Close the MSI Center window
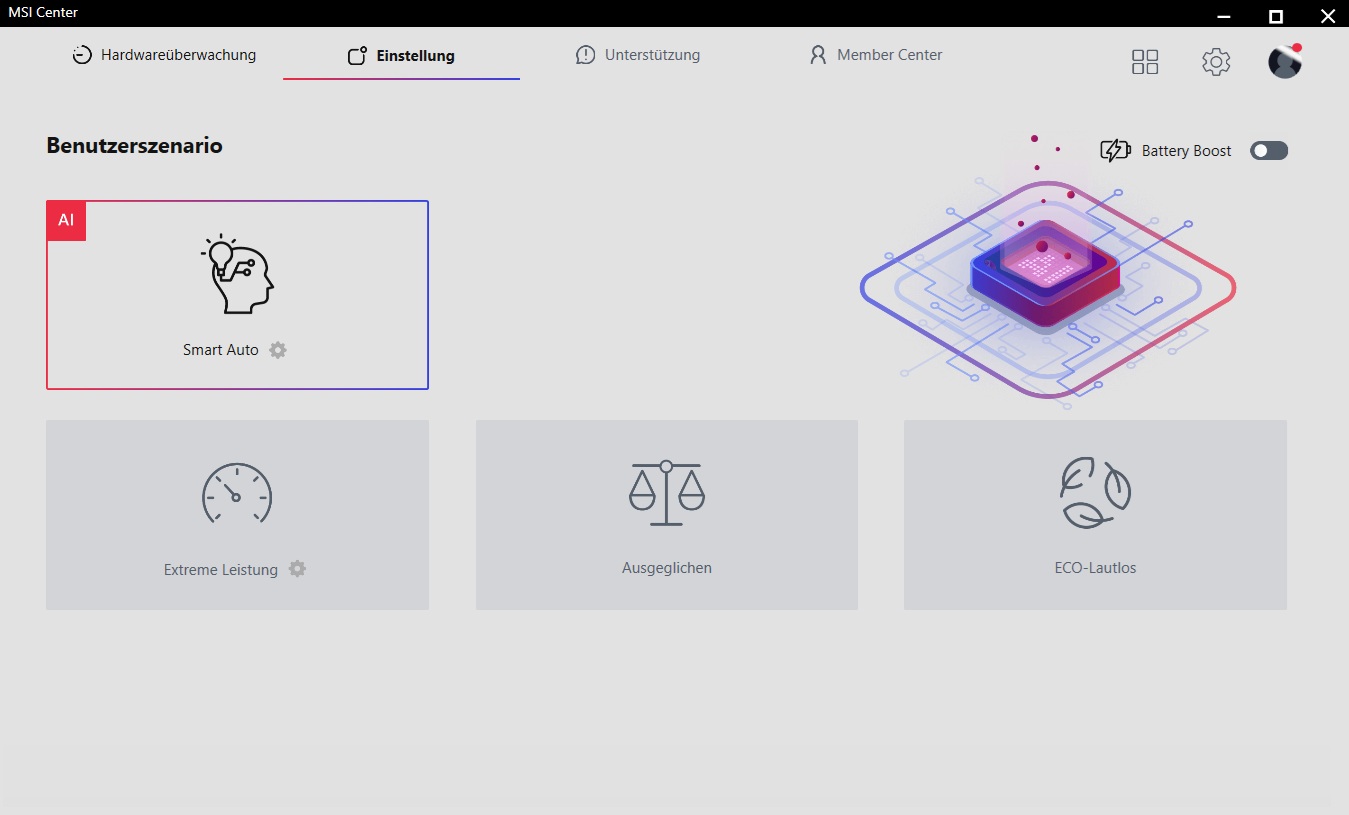 [x=1327, y=16]
